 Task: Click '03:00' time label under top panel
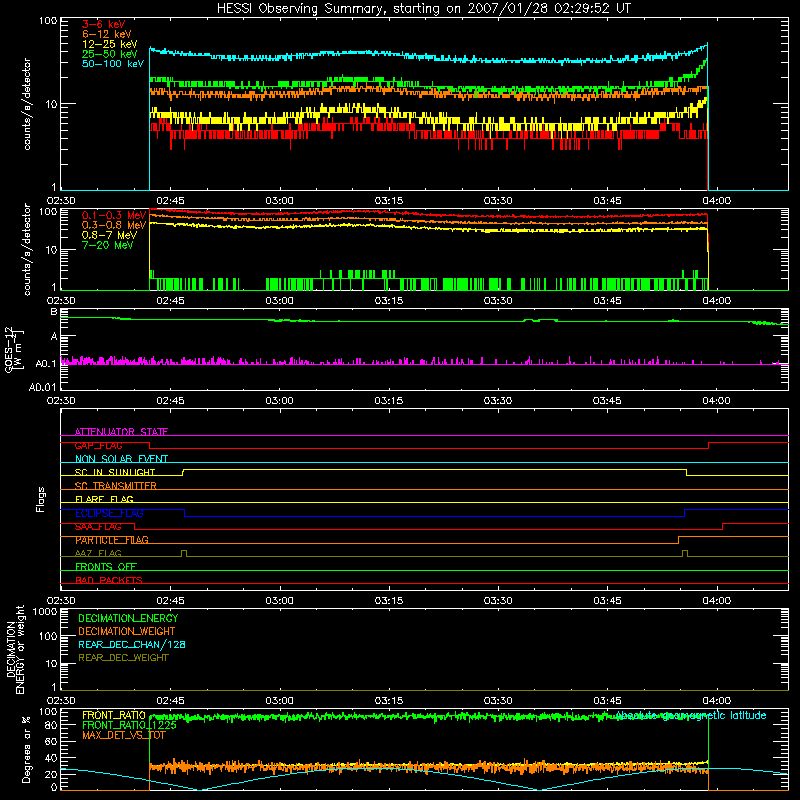click(280, 201)
